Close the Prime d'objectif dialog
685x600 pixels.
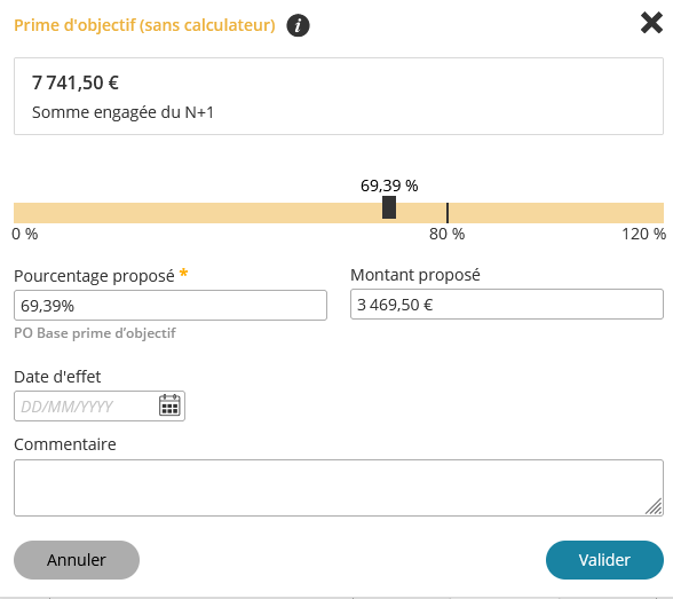(x=652, y=23)
